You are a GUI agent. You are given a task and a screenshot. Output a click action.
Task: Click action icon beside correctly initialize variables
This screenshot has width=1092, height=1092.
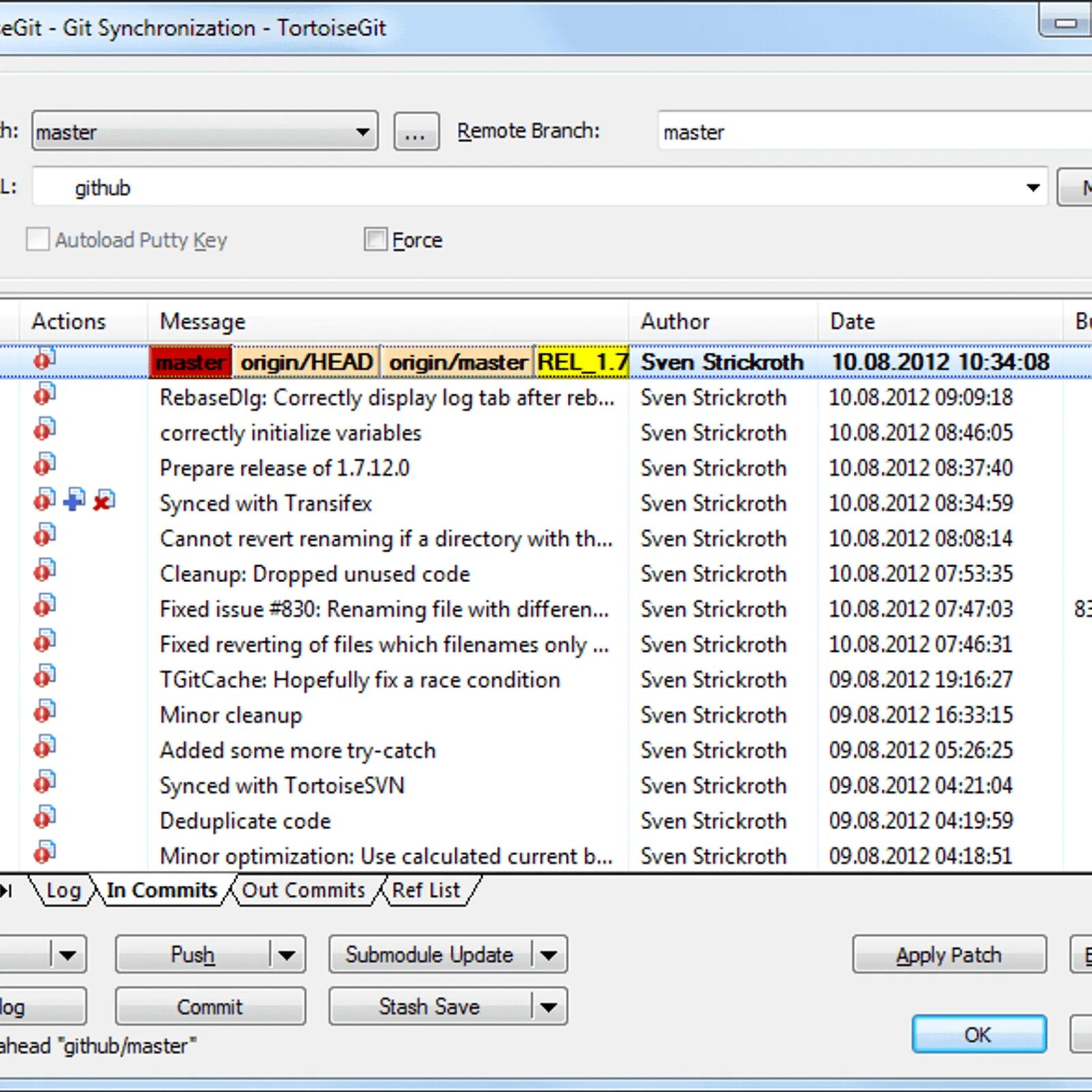tap(44, 429)
